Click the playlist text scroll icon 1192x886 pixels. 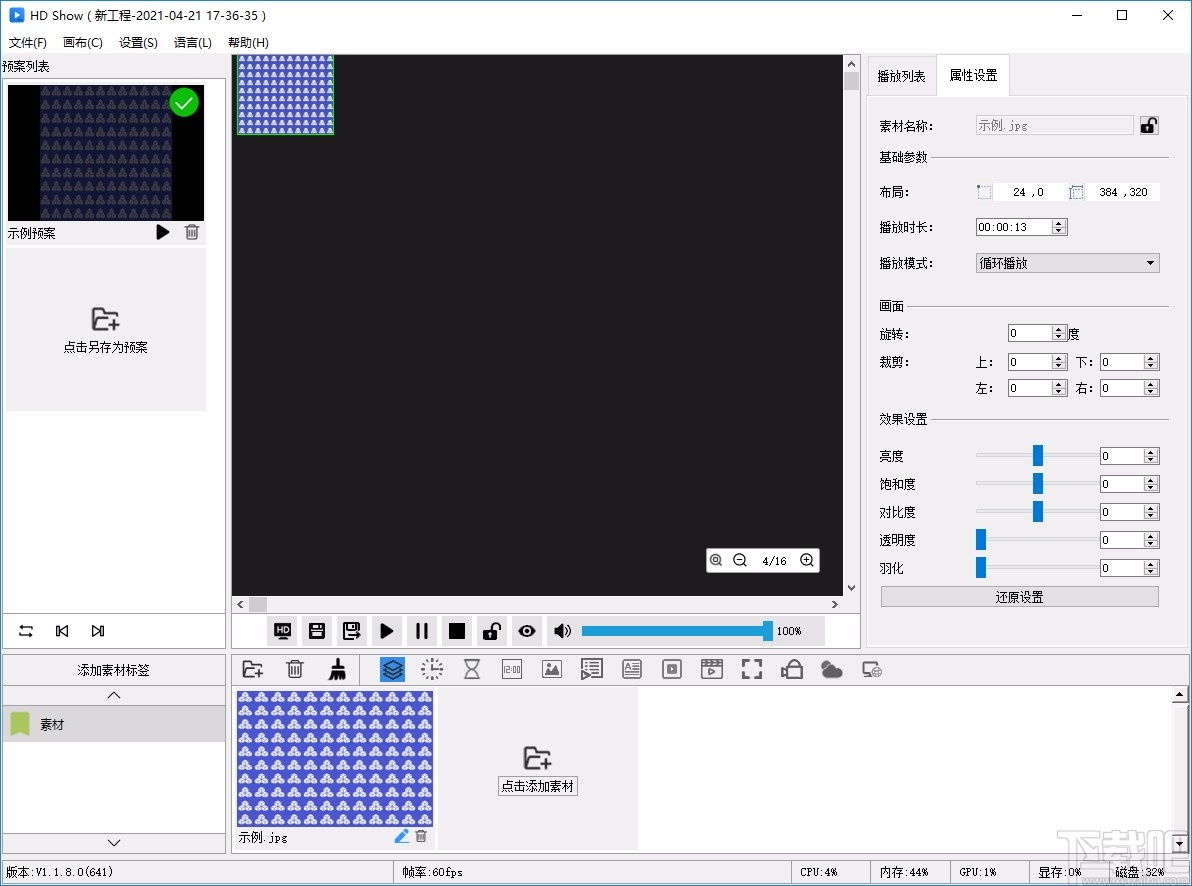pyautogui.click(x=591, y=669)
